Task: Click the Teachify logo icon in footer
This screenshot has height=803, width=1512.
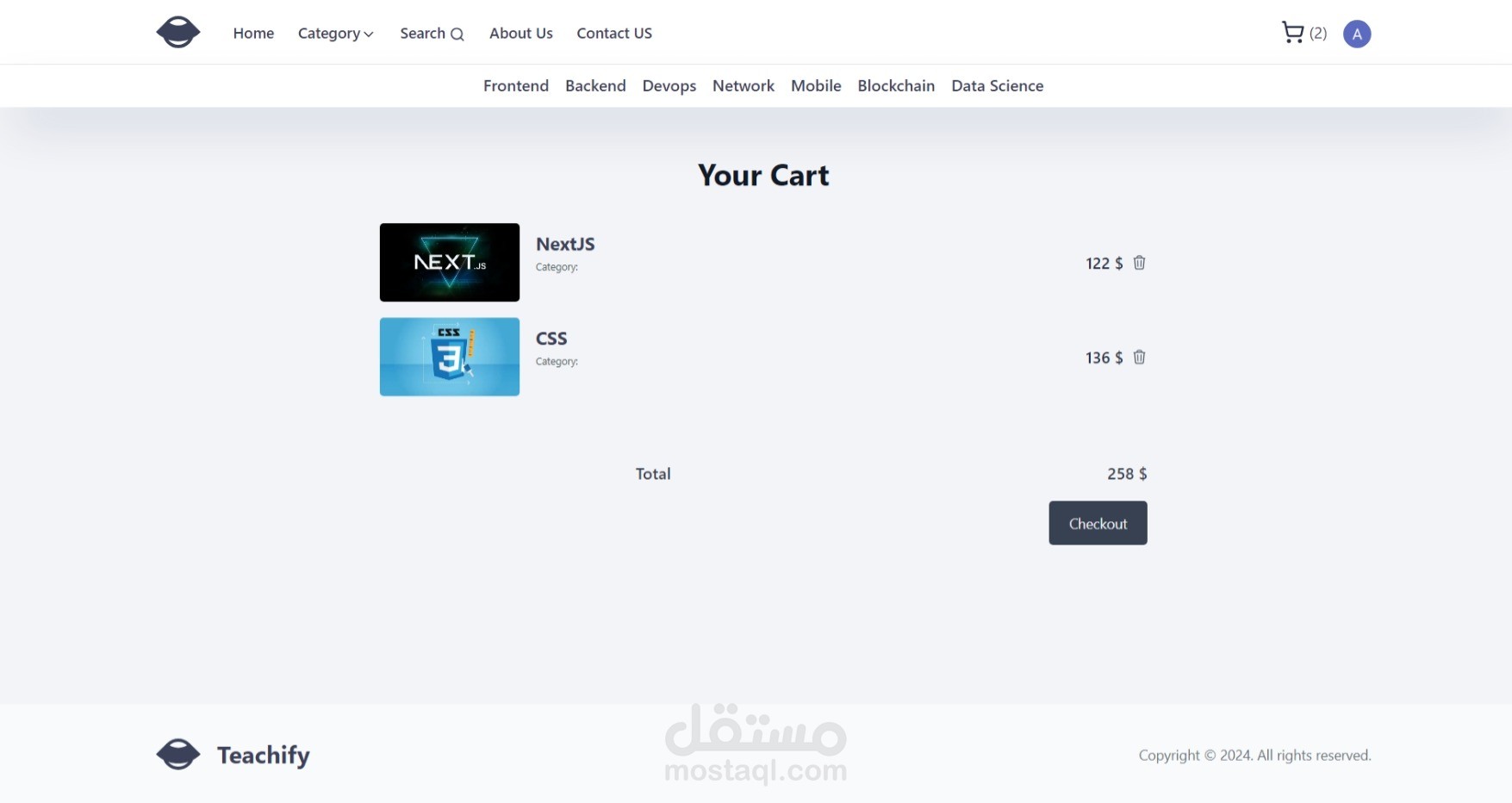Action: (178, 754)
